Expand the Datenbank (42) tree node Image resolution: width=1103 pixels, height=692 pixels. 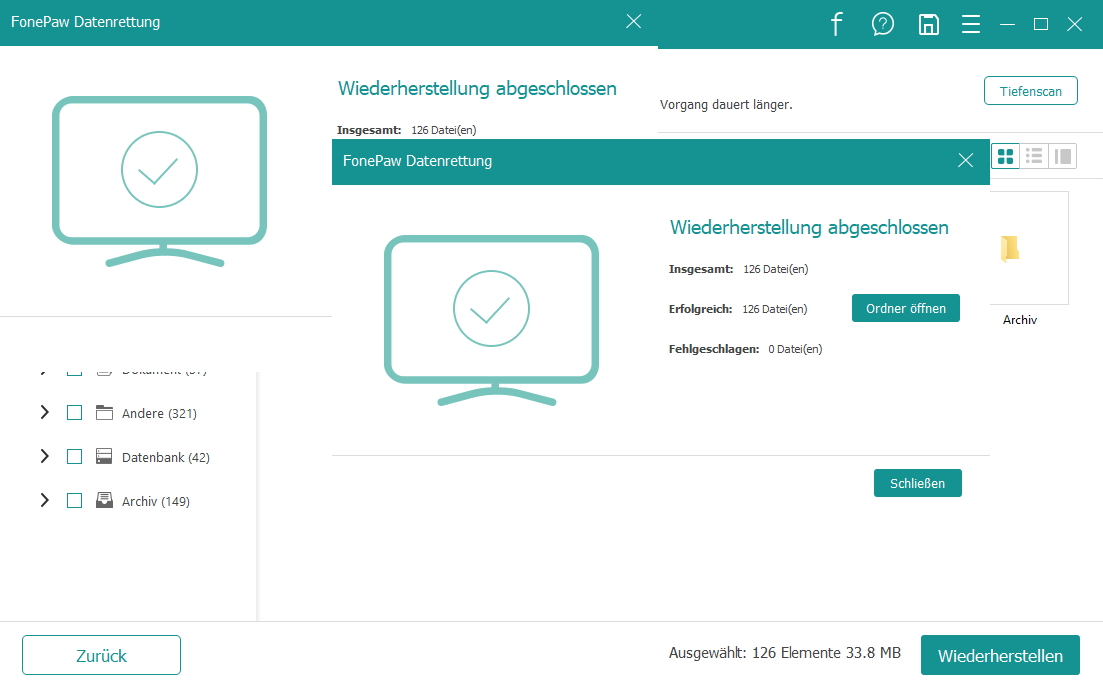click(44, 456)
